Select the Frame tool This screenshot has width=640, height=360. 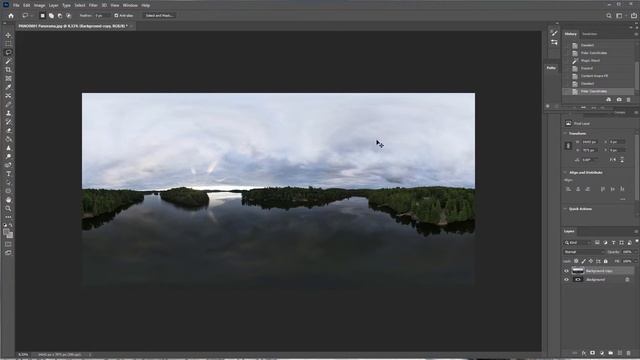pos(8,78)
